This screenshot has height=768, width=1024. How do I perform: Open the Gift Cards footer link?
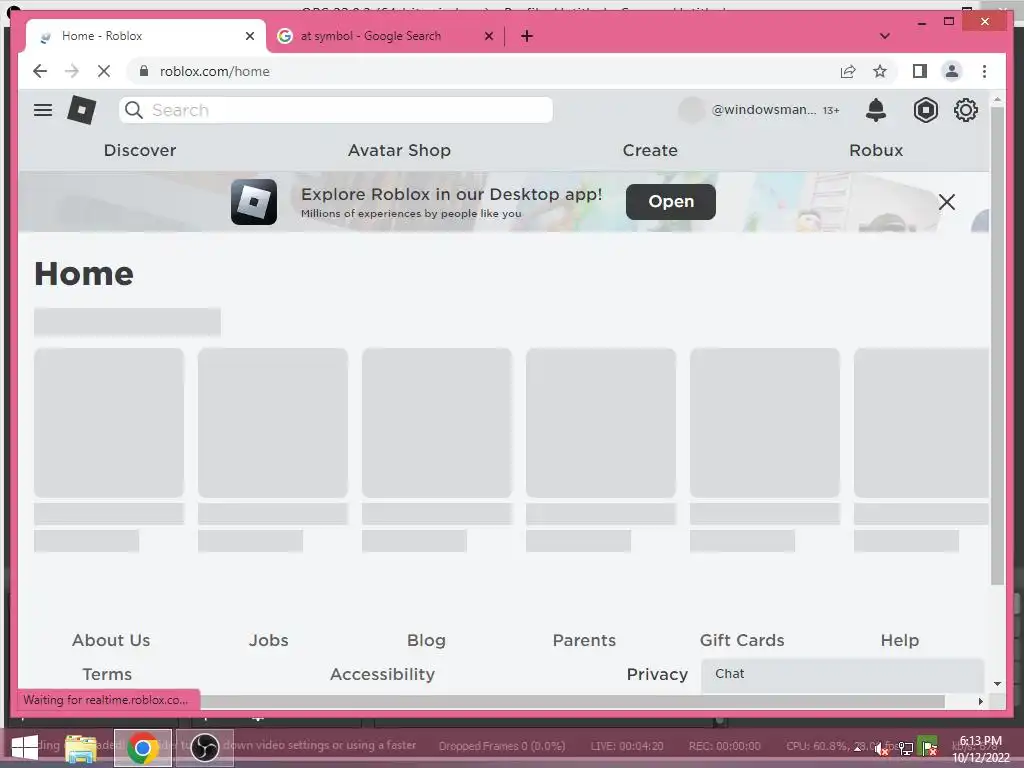pos(742,640)
